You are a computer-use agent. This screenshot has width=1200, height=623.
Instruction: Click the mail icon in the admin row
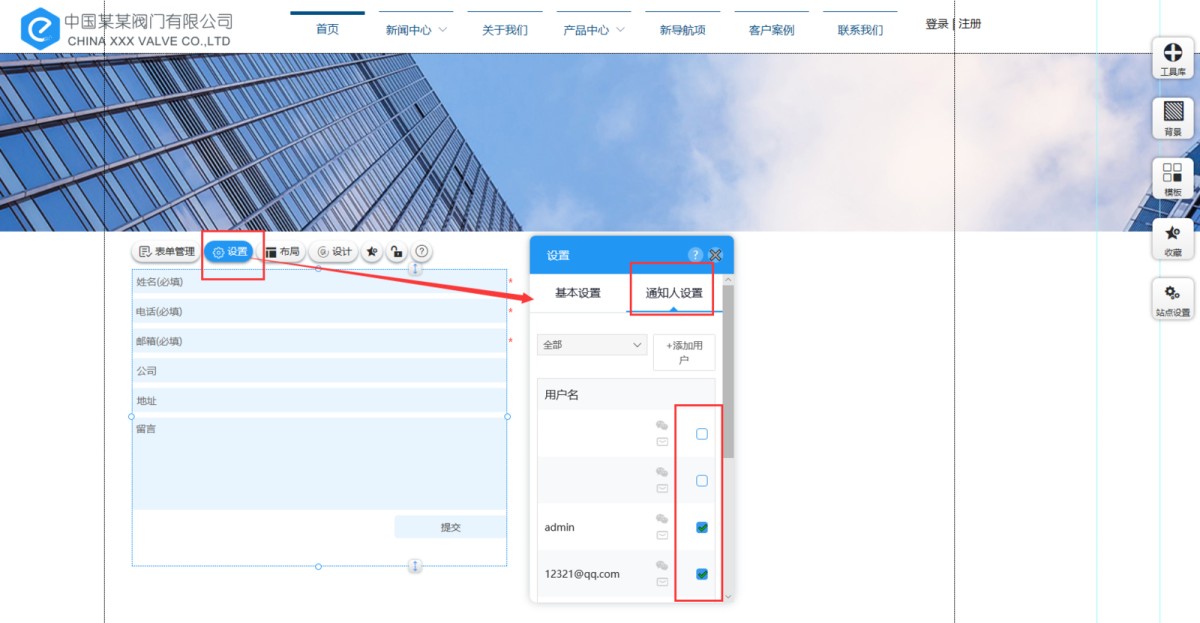[x=662, y=535]
